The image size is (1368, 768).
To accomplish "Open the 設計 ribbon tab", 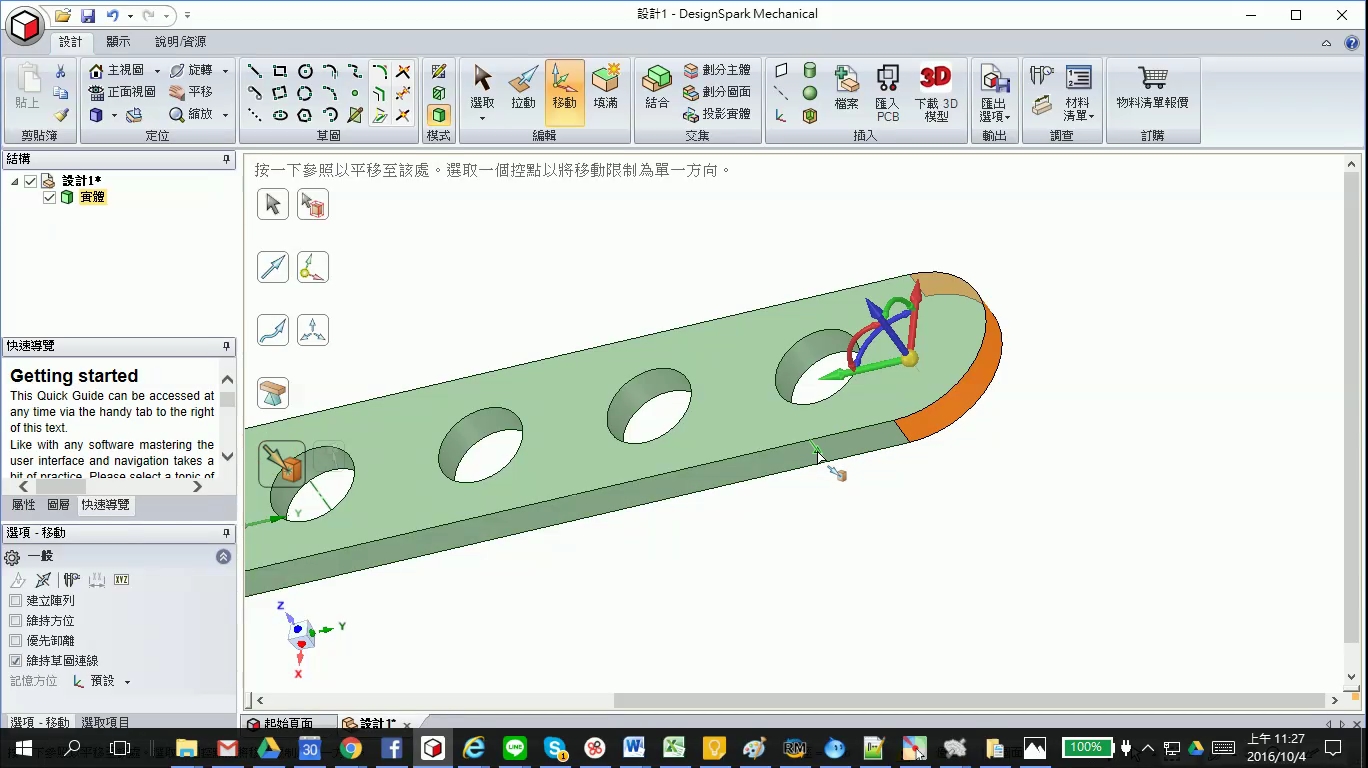I will point(71,42).
